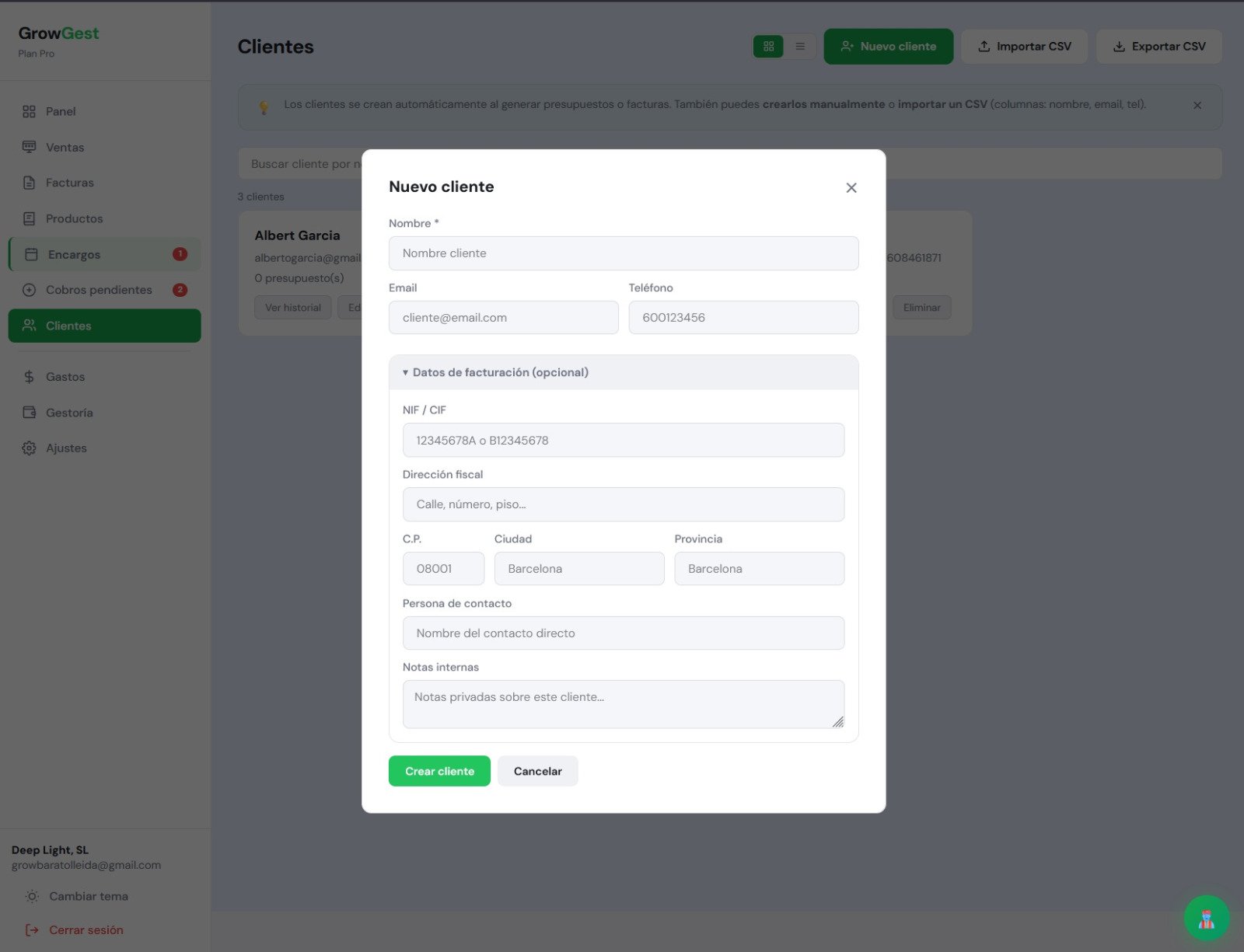Screen dimensions: 1244x952
Task: Click the Cerrar sesión logout icon
Action: tap(32, 930)
